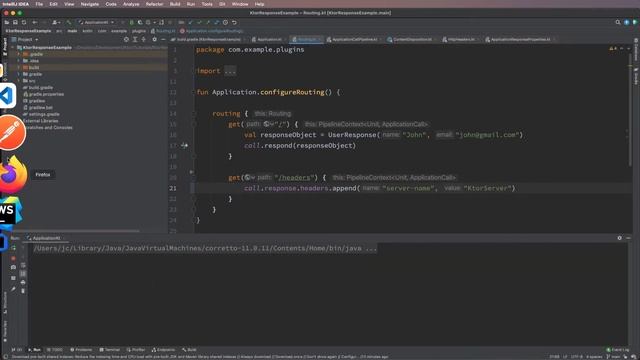Click the Search Everywhere magnifier icon
Screen dimensions: 640x360
(618, 22)
